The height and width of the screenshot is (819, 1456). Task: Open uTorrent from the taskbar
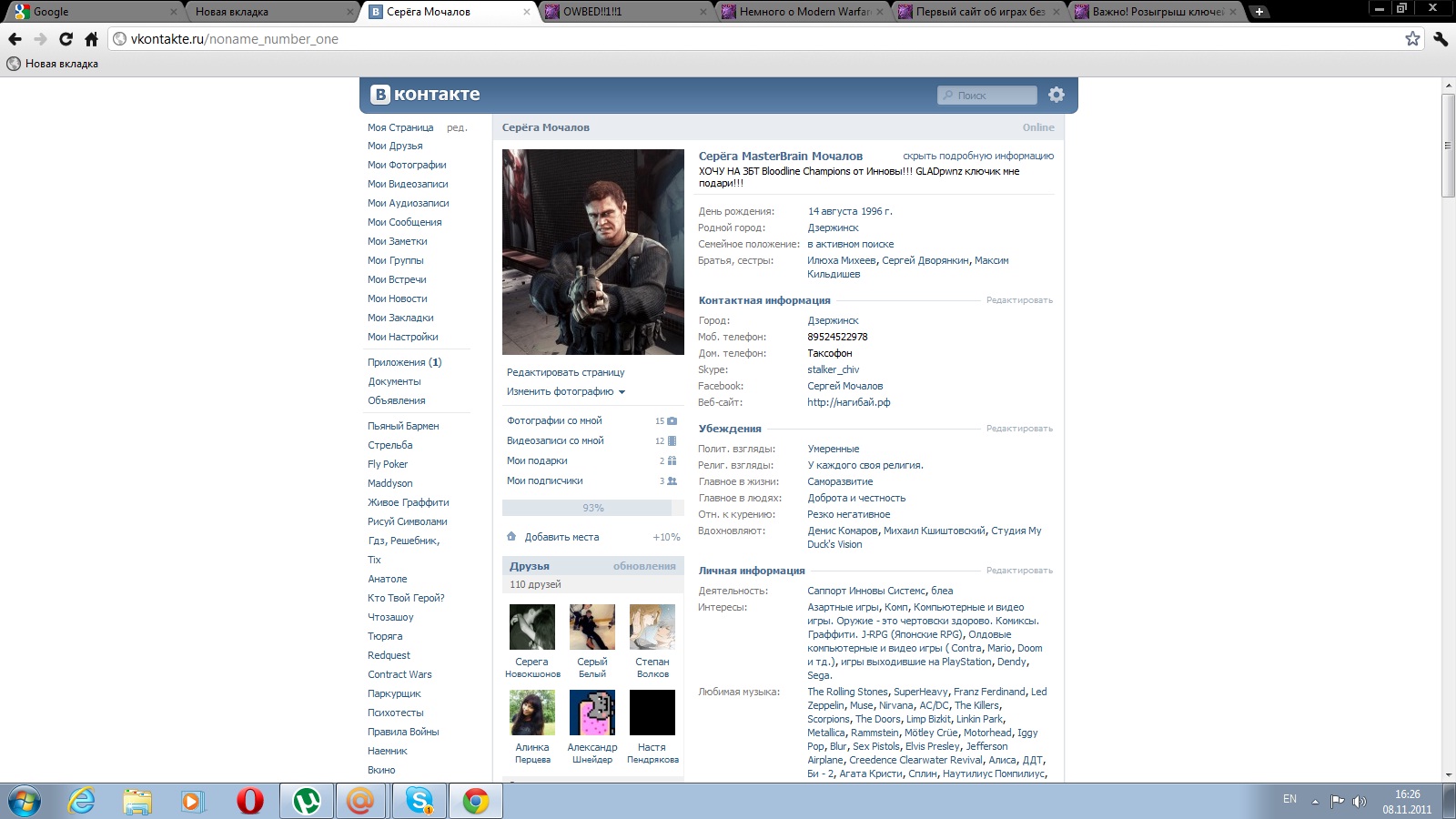click(x=307, y=802)
